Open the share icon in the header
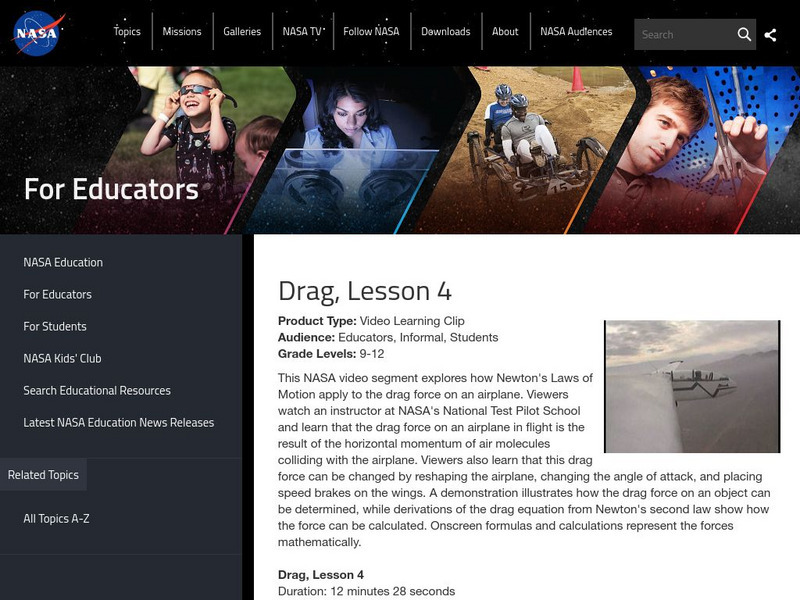800x600 pixels. 771,33
